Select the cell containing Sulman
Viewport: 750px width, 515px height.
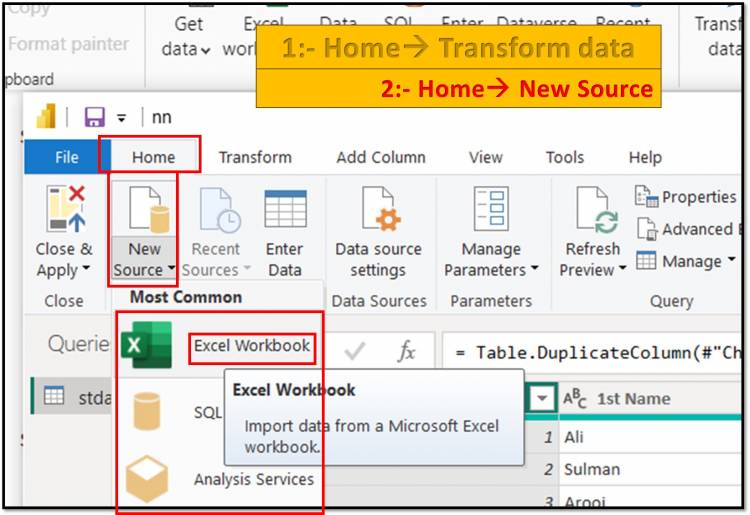coord(651,470)
